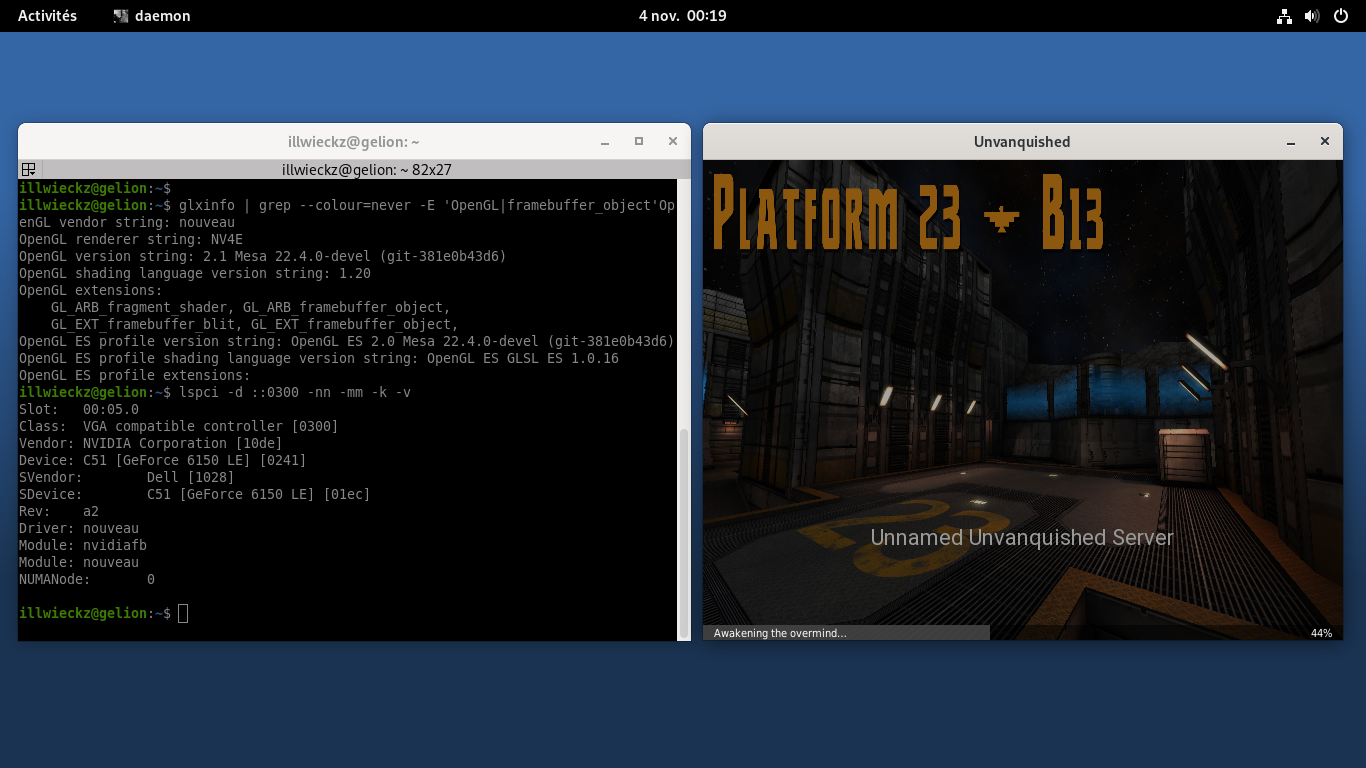Open the clock calendar showing 4 nov. 00:19
This screenshot has width=1366, height=768.
(x=683, y=16)
